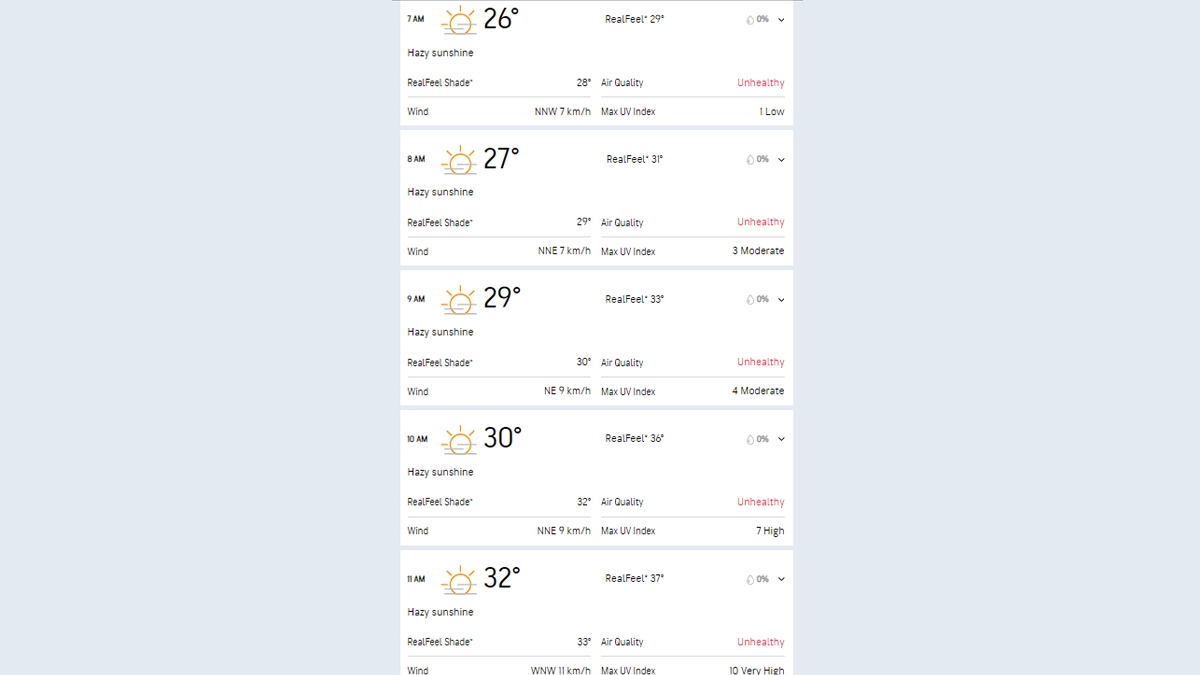Collapse the 10 AM forecast card chevron
The width and height of the screenshot is (1200, 675).
(x=781, y=440)
